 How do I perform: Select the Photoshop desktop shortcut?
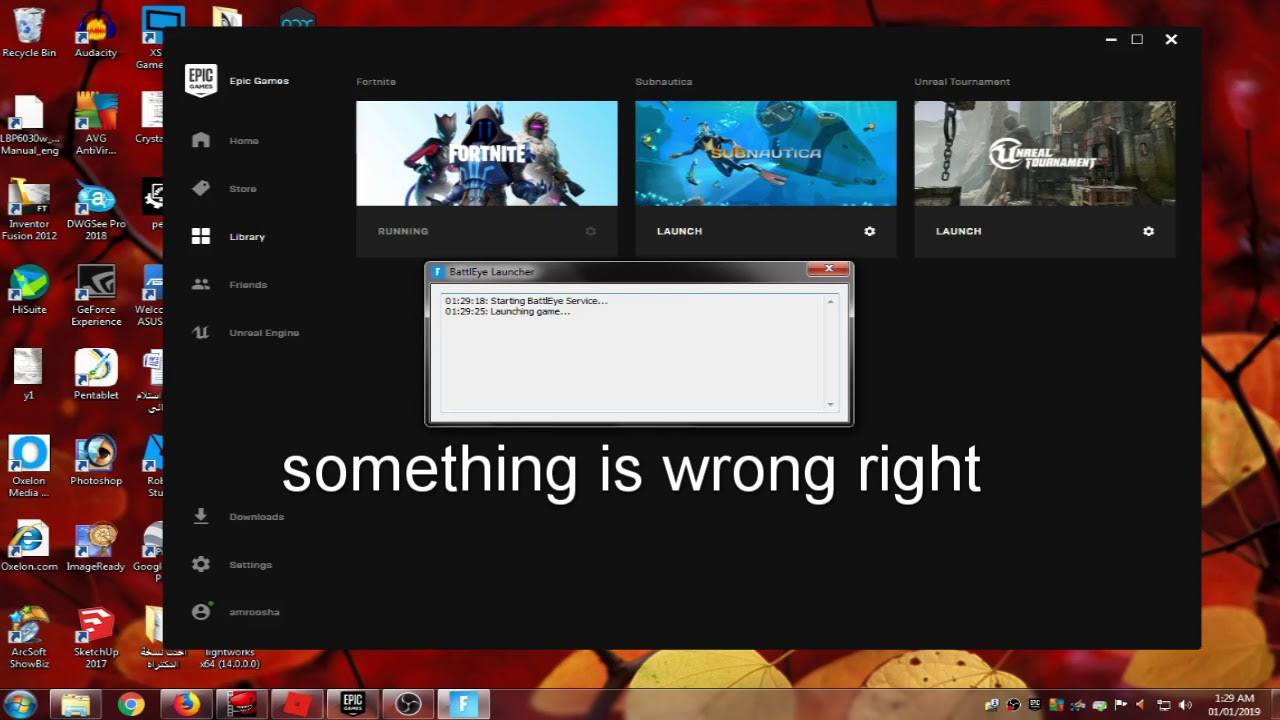point(96,462)
